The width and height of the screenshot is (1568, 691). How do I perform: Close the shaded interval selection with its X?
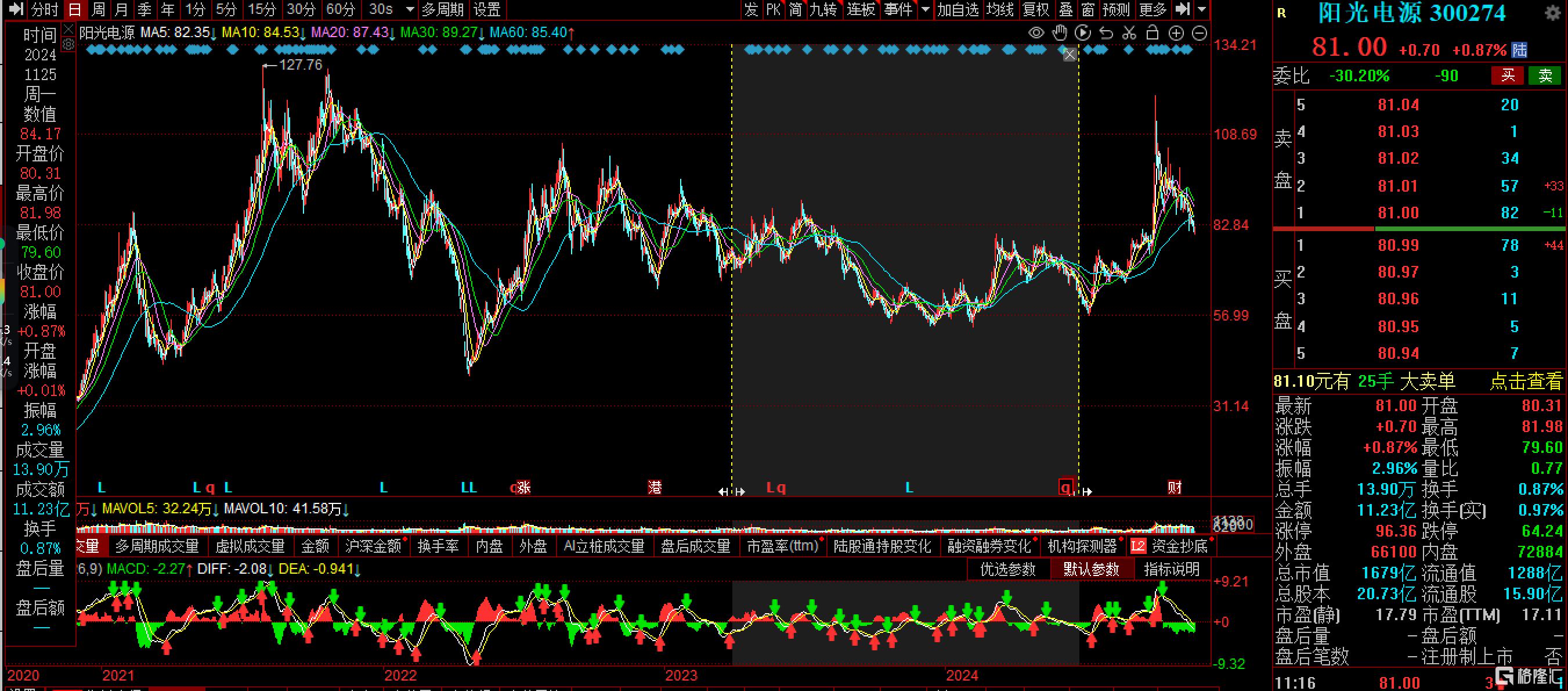[1070, 55]
